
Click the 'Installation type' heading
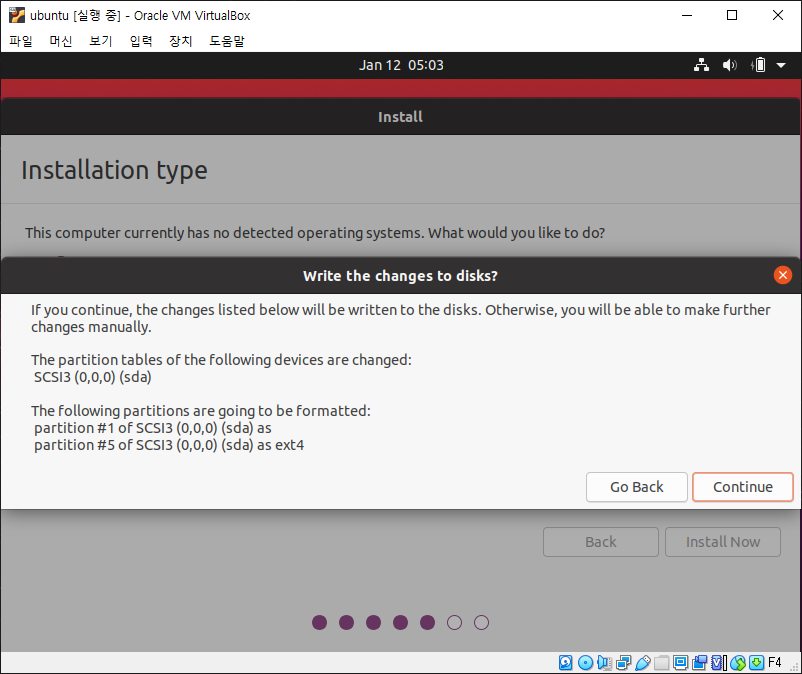pyautogui.click(x=114, y=170)
